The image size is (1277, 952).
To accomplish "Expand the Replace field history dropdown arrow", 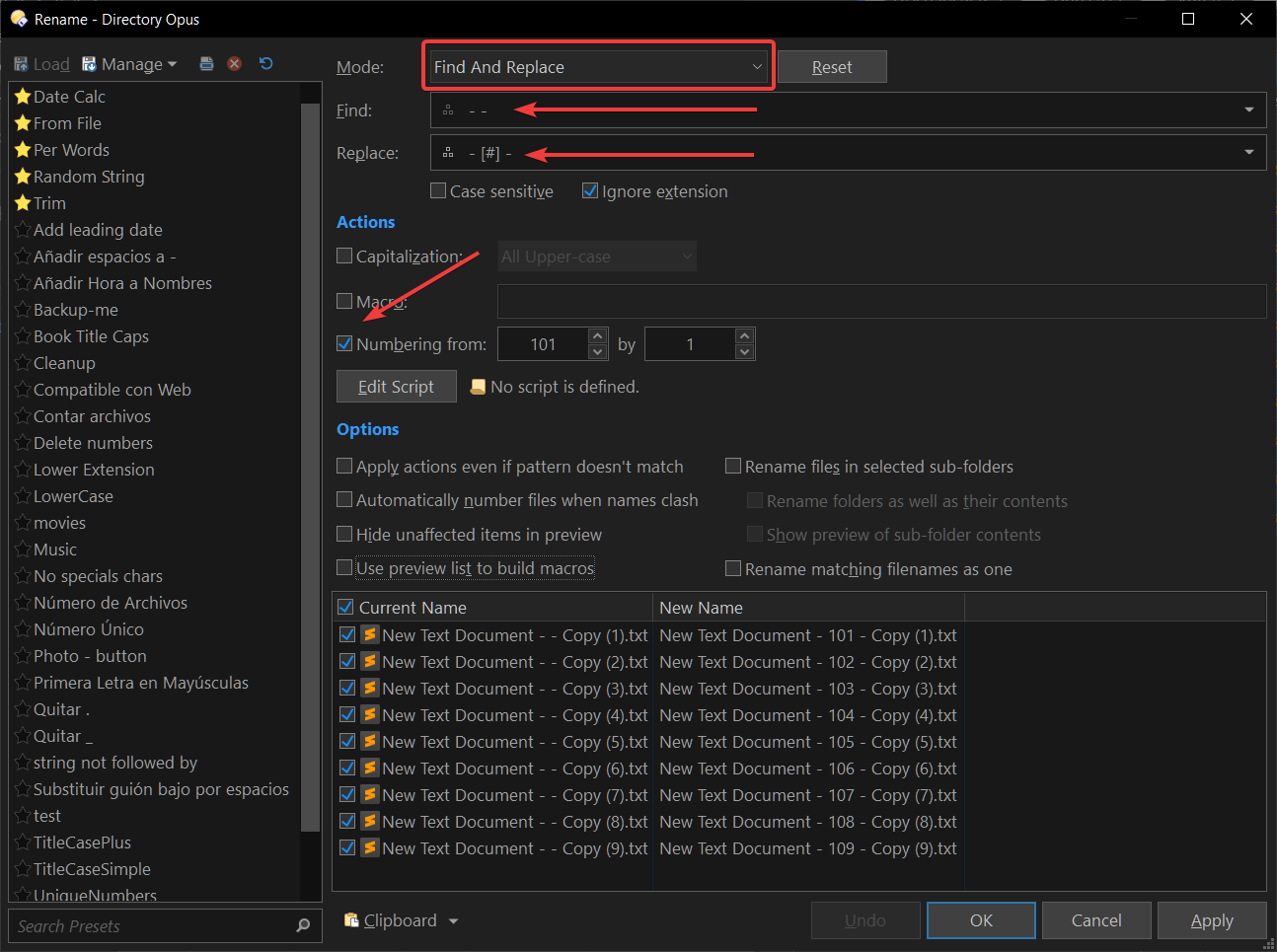I will [x=1249, y=153].
